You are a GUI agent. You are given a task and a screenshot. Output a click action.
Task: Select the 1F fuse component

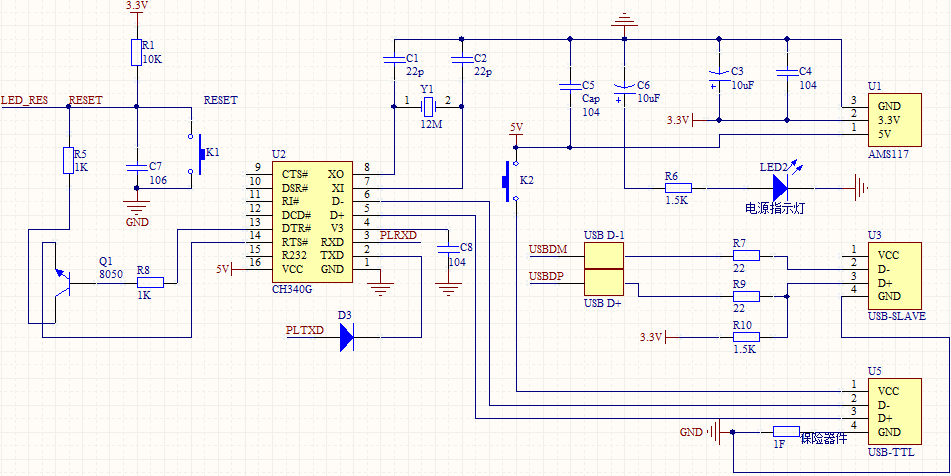point(786,432)
